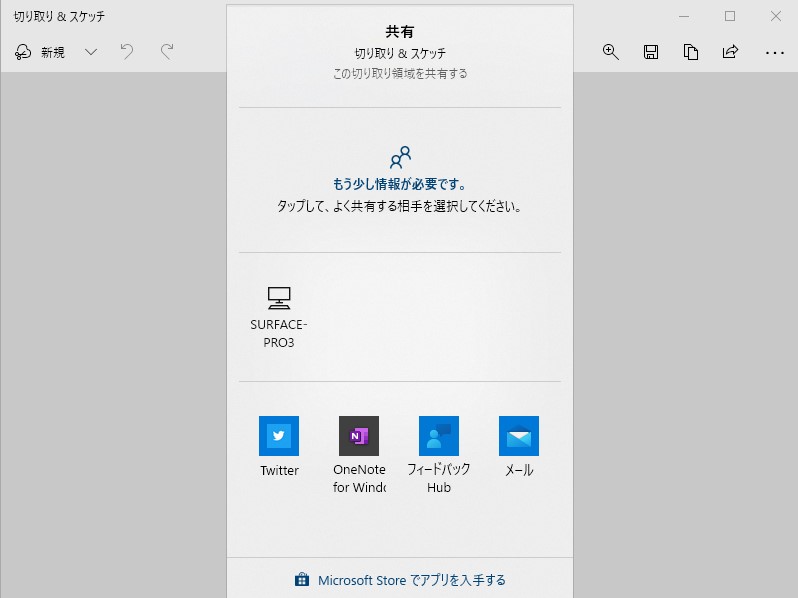Image resolution: width=798 pixels, height=598 pixels.
Task: Share to nearby device SURFACE-PRO3
Action: click(279, 318)
